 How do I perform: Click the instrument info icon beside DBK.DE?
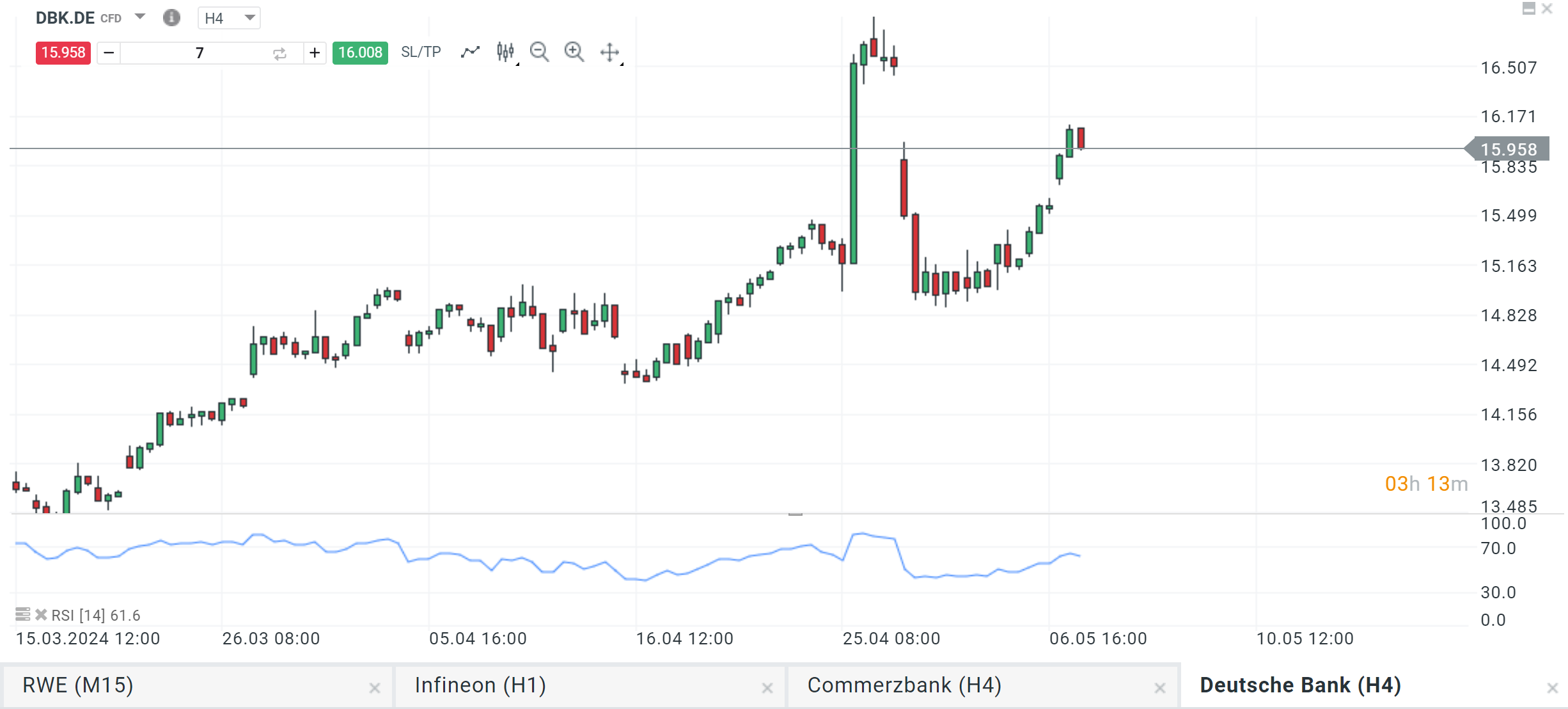(171, 18)
